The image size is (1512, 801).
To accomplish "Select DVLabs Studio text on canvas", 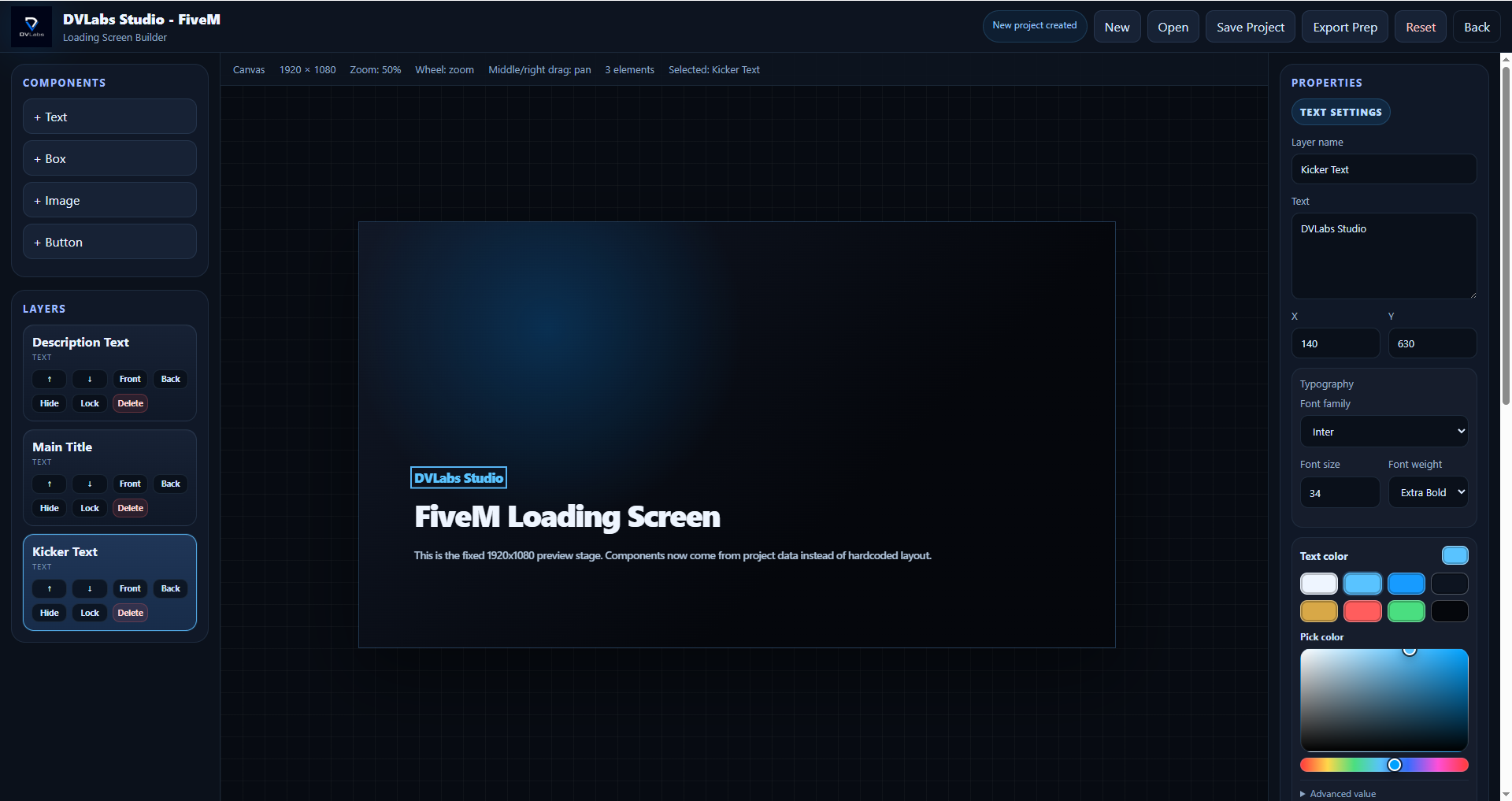I will click(x=458, y=478).
